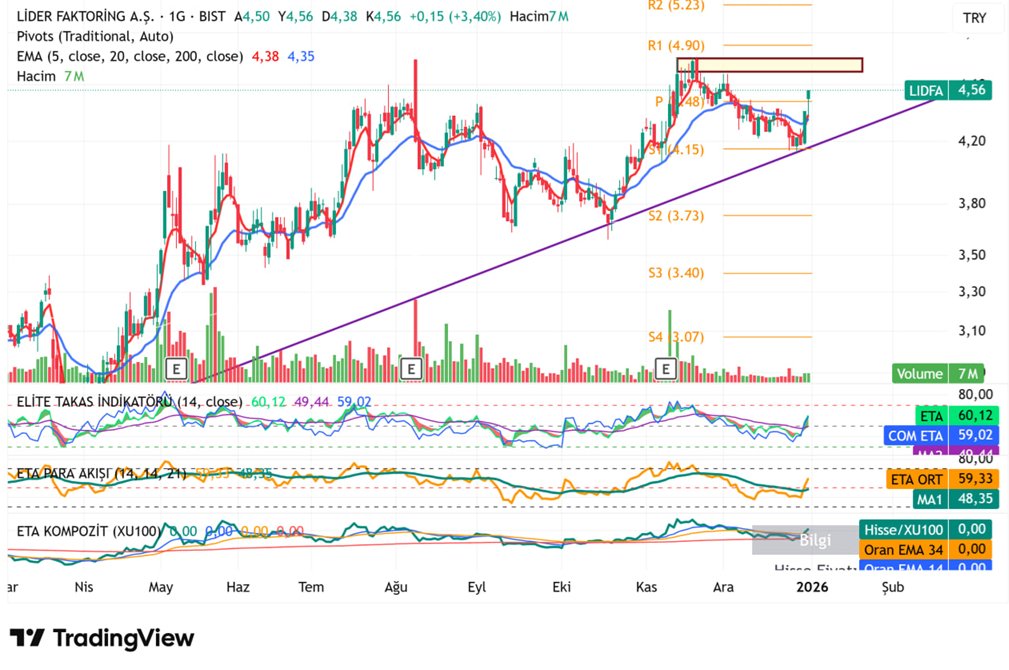The width and height of the screenshot is (1009, 670).
Task: Open the TRY currency selector
Action: (974, 18)
